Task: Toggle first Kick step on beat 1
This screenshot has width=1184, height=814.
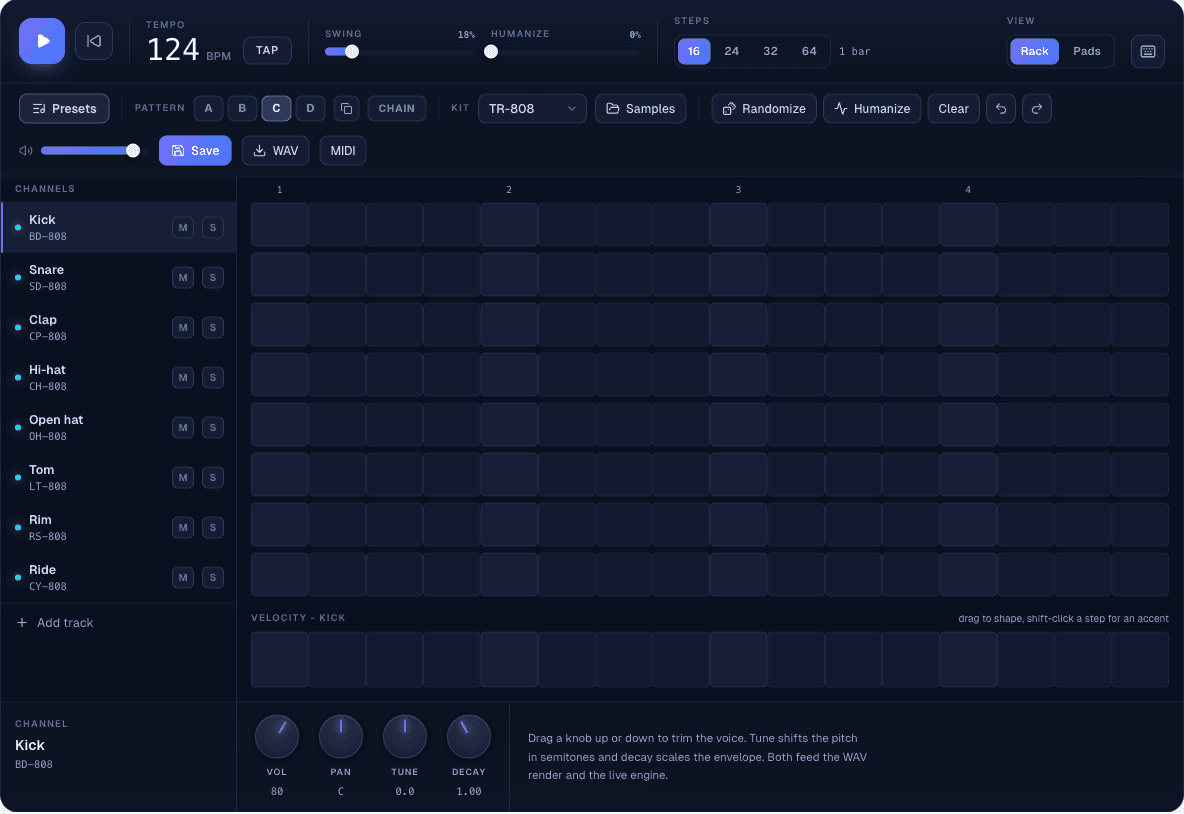Action: tap(279, 224)
